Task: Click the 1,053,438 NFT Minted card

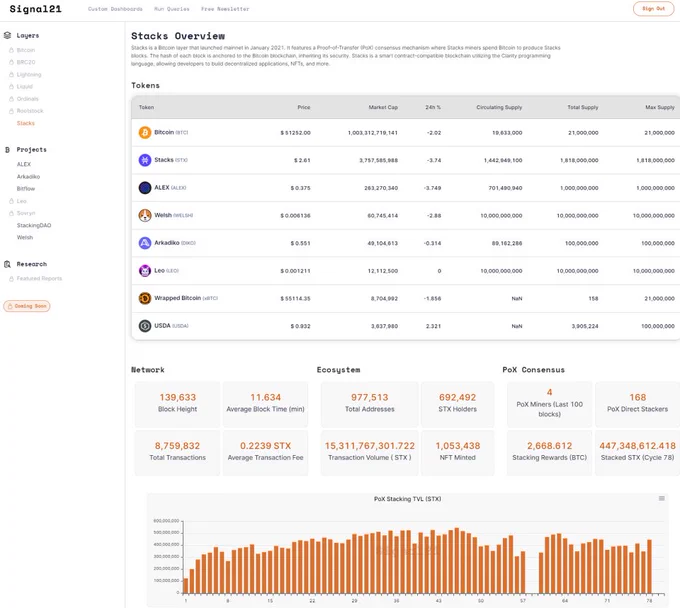Action: [458, 452]
